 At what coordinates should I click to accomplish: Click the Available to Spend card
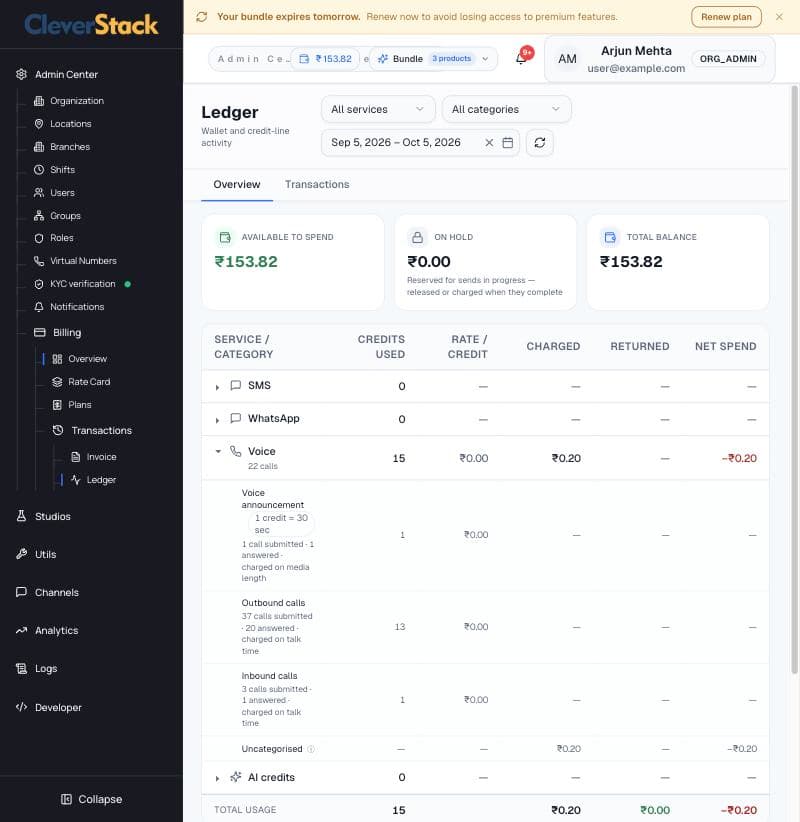[x=293, y=262]
